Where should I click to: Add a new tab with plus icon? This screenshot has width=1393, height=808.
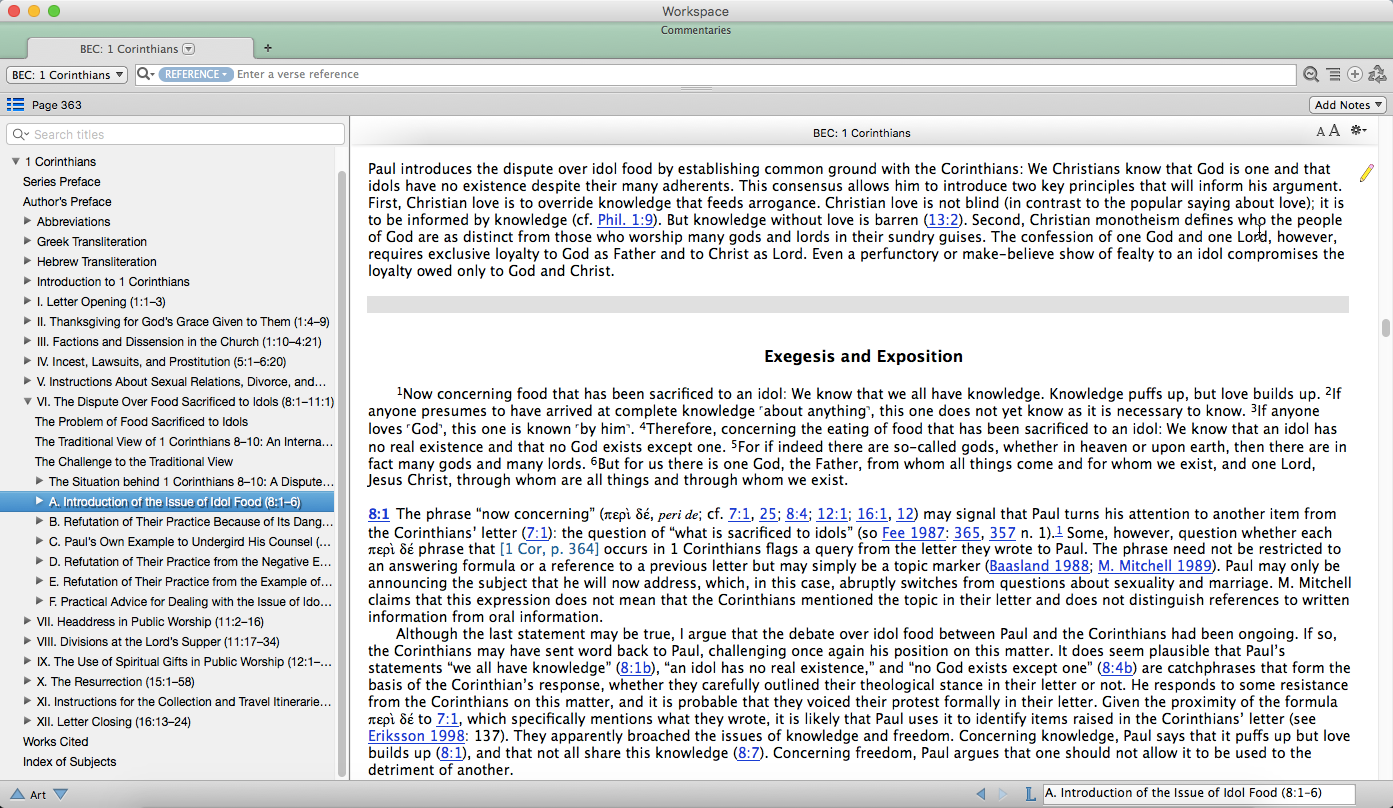click(267, 48)
